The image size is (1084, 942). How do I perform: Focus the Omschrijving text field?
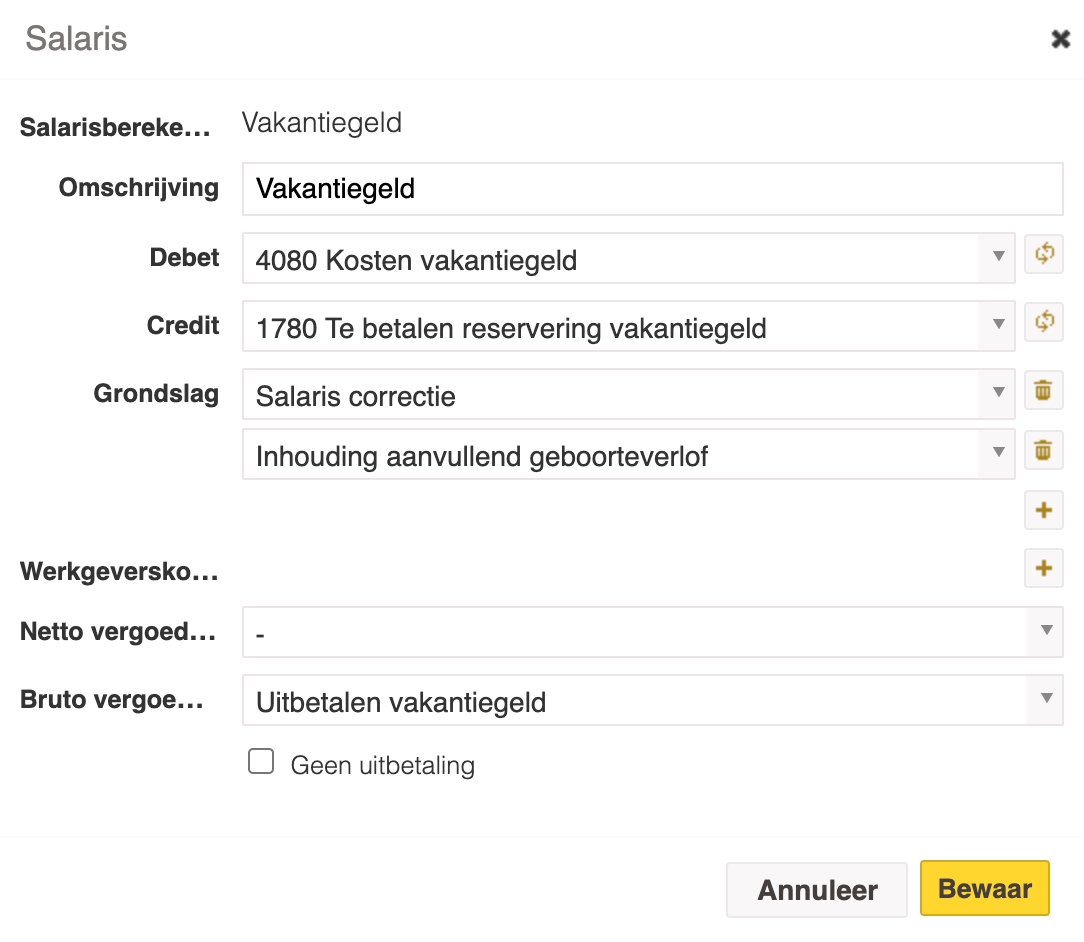[x=653, y=189]
